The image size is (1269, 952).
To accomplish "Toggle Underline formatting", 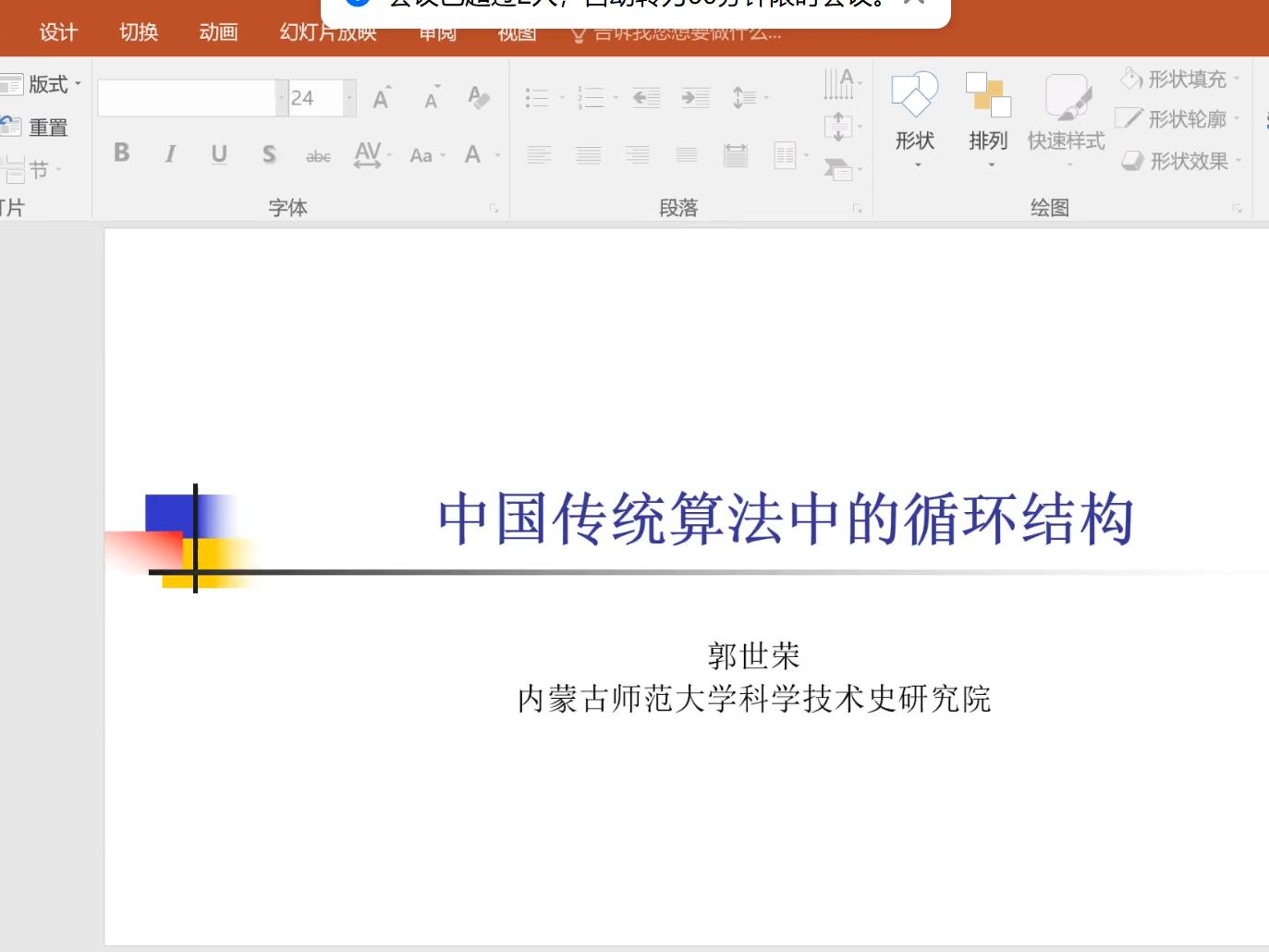I will pyautogui.click(x=219, y=153).
